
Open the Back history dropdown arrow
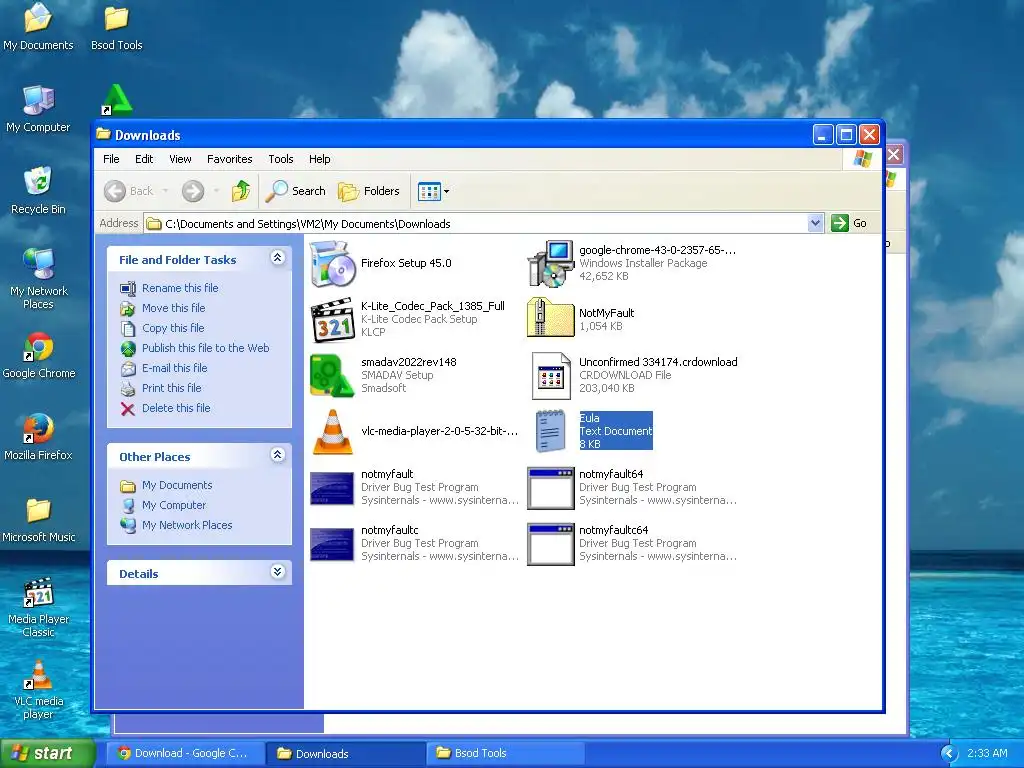(x=165, y=191)
